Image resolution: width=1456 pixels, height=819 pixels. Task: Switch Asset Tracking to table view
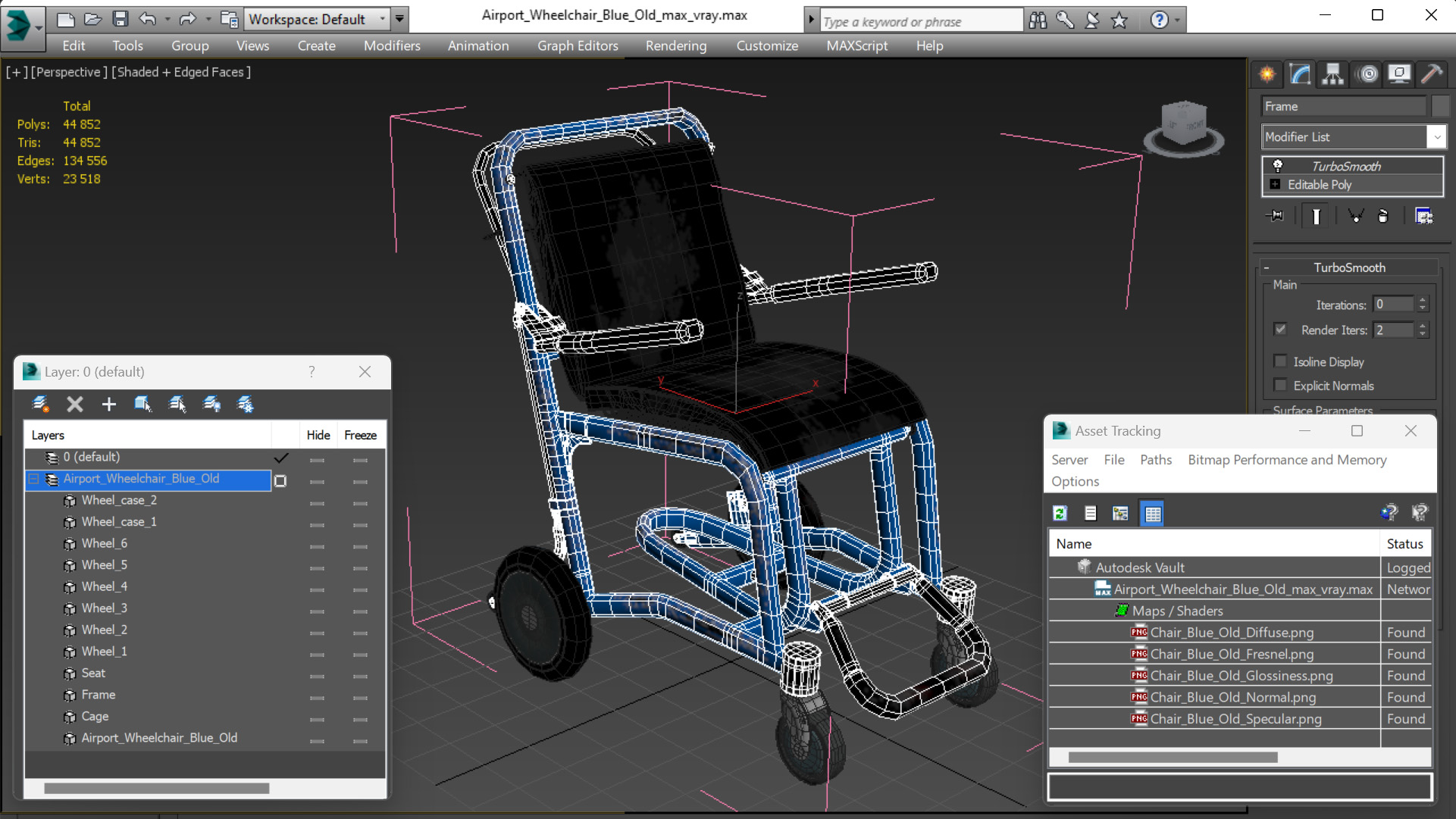click(x=1153, y=514)
